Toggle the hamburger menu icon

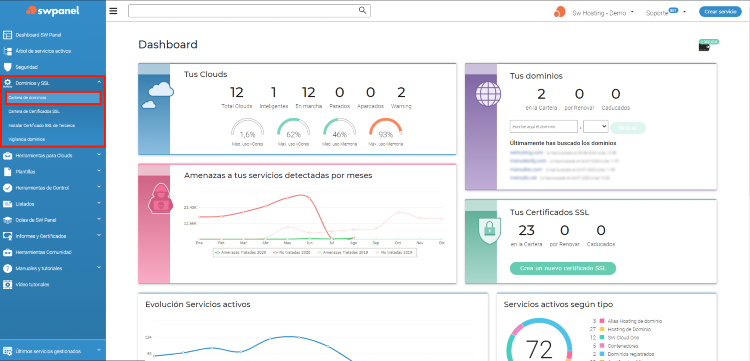pyautogui.click(x=113, y=11)
